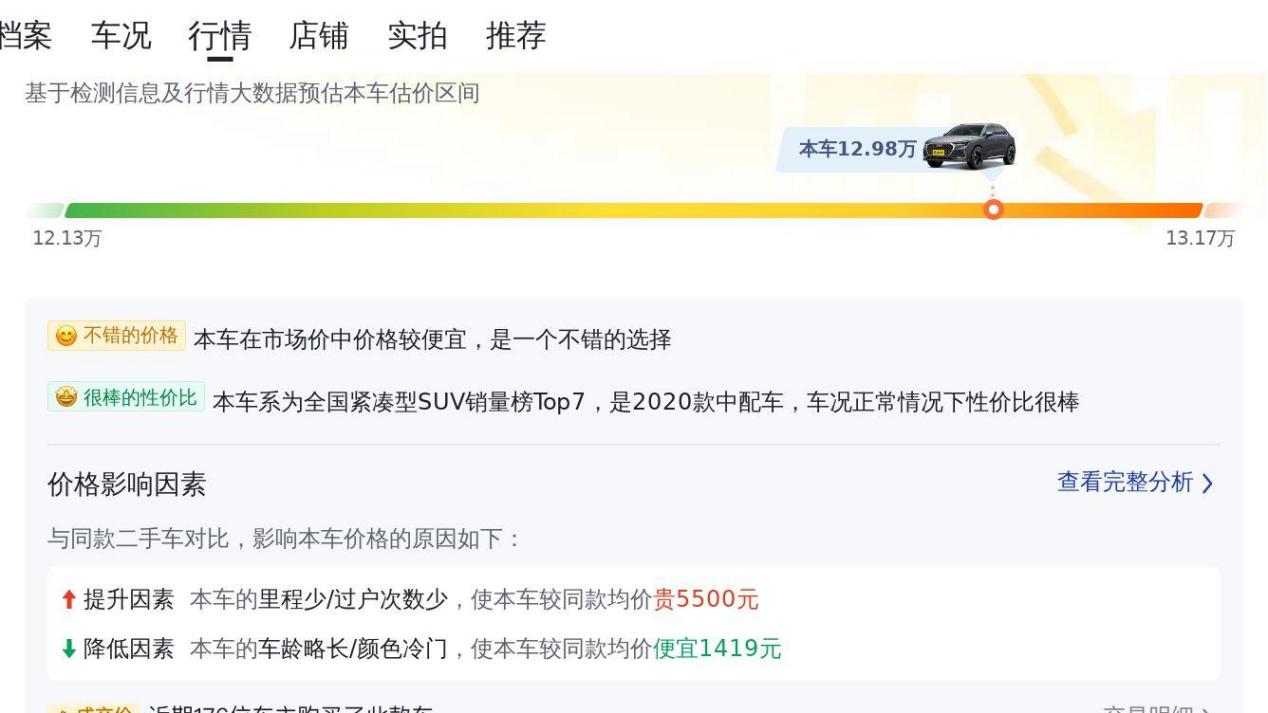The height and width of the screenshot is (713, 1268).
Task: Click the green down arrow beside 降低因素
Action: (x=68, y=650)
